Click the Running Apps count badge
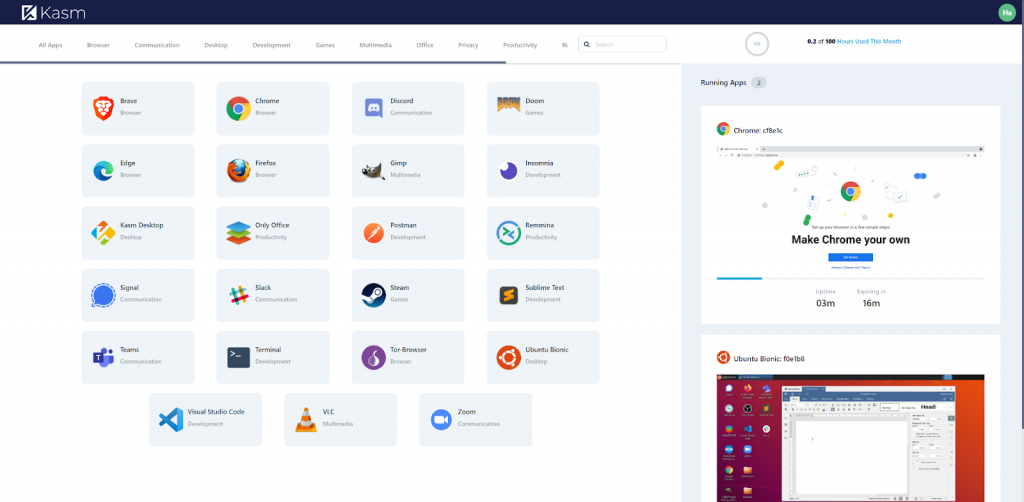Image resolution: width=1024 pixels, height=502 pixels. (x=758, y=83)
